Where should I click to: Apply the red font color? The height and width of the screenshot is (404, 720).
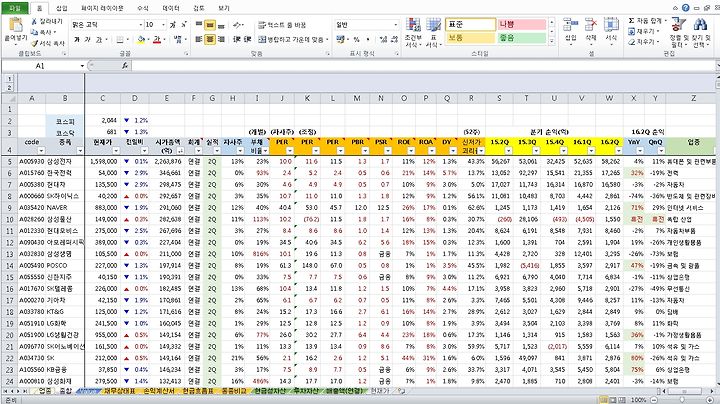(x=157, y=40)
